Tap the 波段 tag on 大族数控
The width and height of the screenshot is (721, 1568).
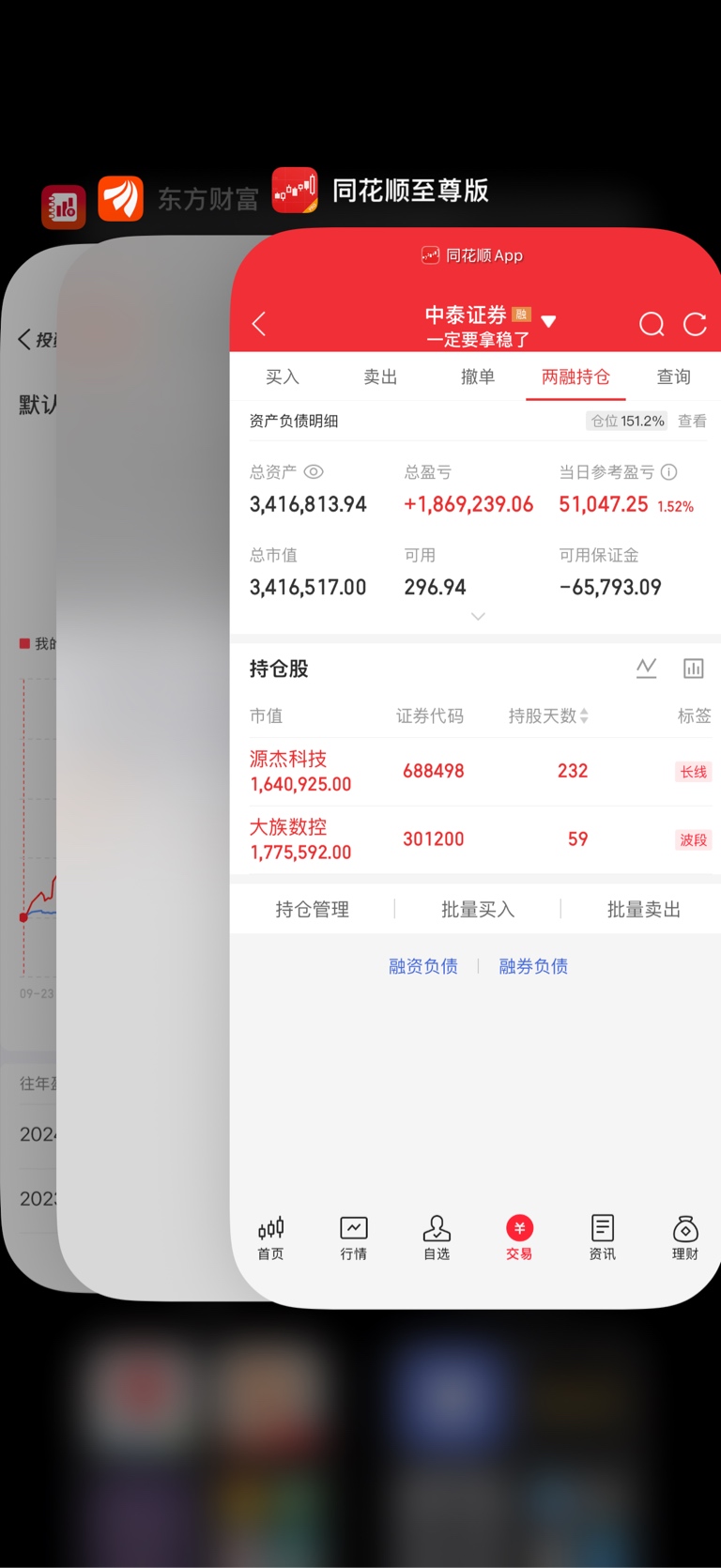(694, 840)
